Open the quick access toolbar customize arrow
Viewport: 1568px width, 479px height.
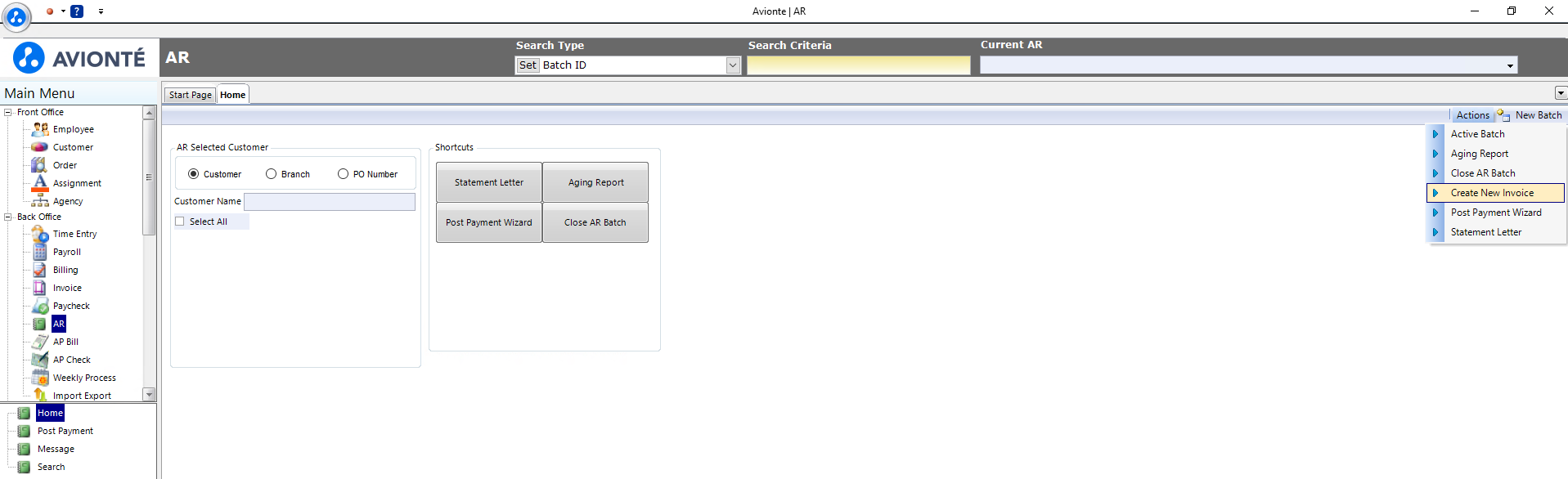pos(101,11)
